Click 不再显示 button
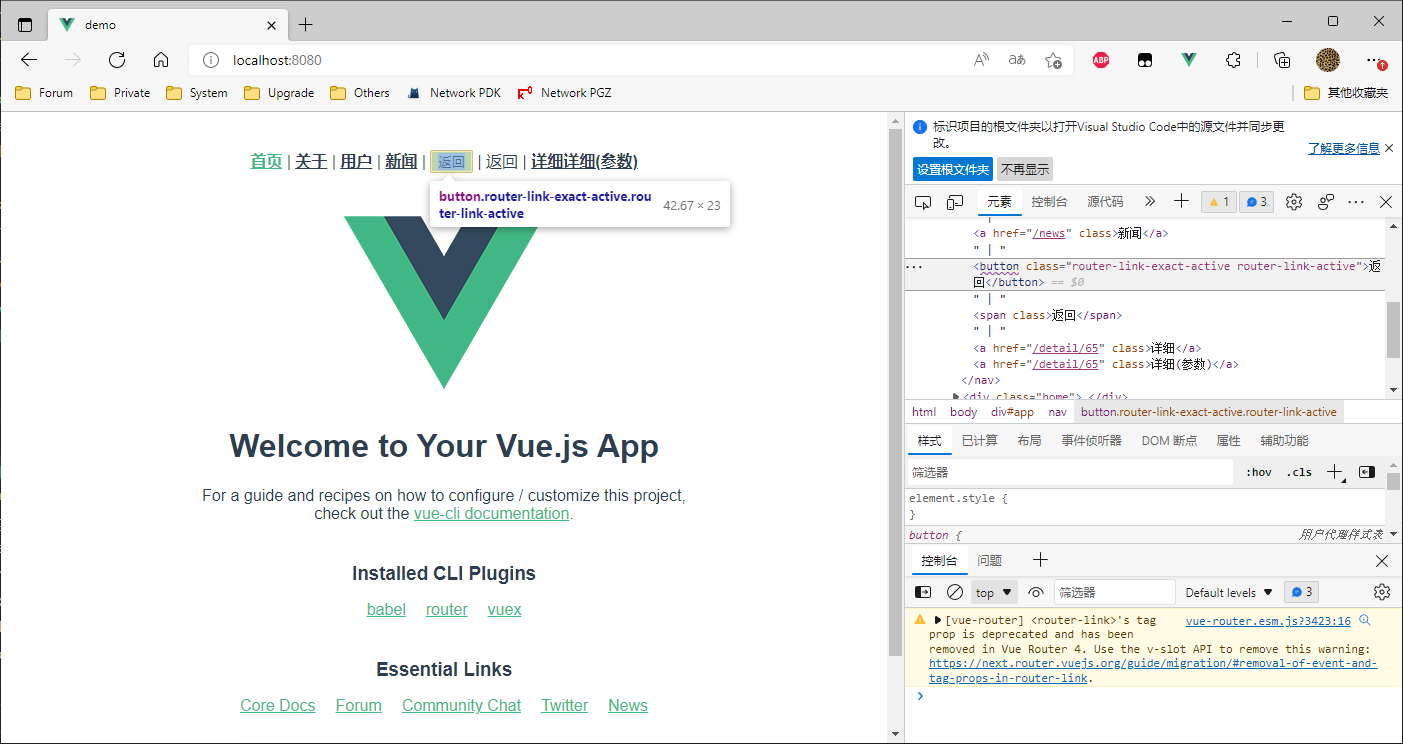 coord(1025,169)
